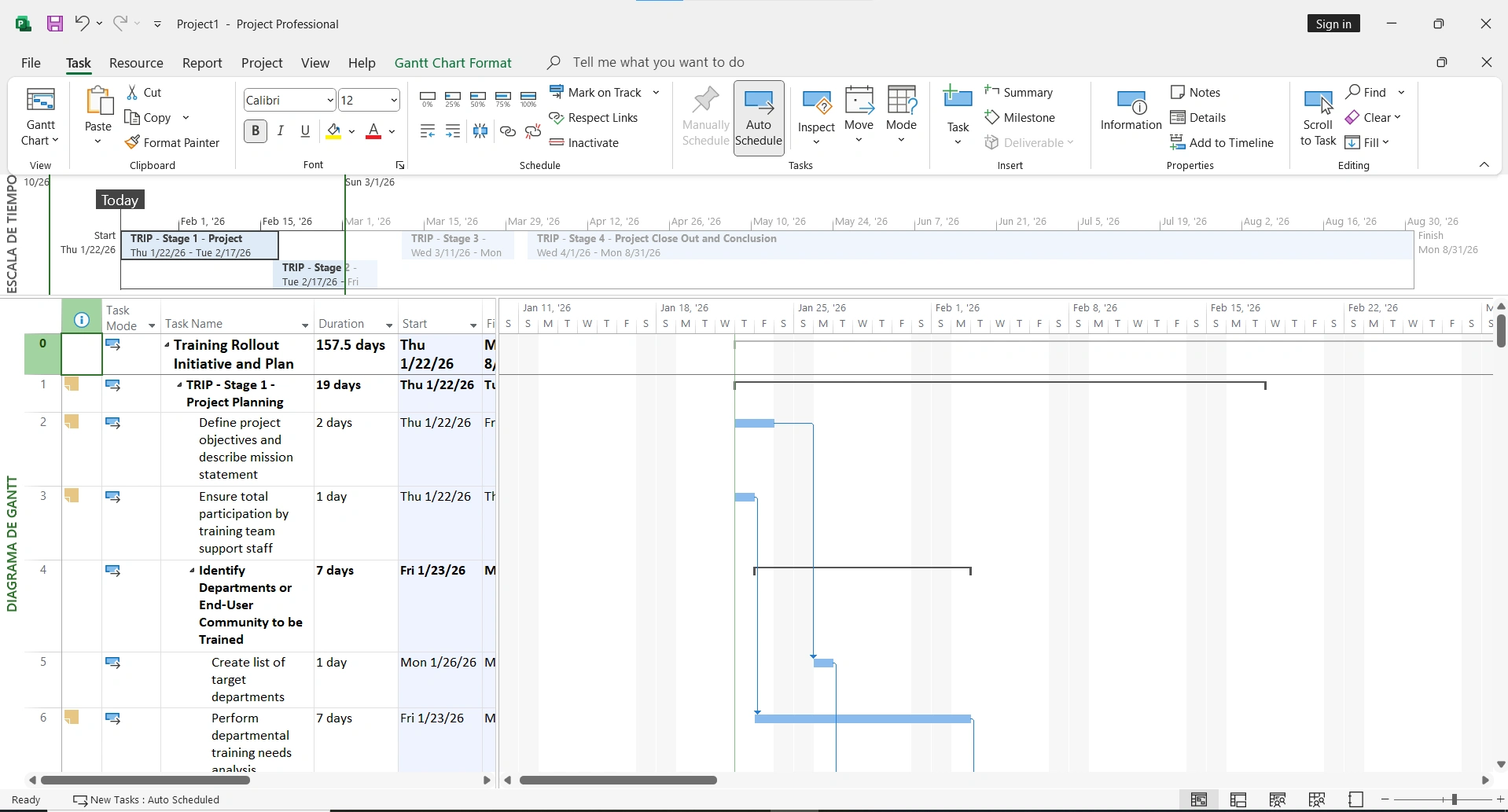Viewport: 1508px width, 812px height.
Task: Open the Gantt Chart Format tab
Action: coord(452,62)
